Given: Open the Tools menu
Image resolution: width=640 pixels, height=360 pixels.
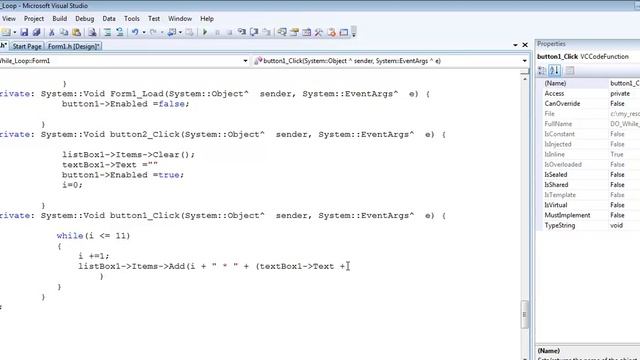Looking at the screenshot, I should tap(132, 19).
